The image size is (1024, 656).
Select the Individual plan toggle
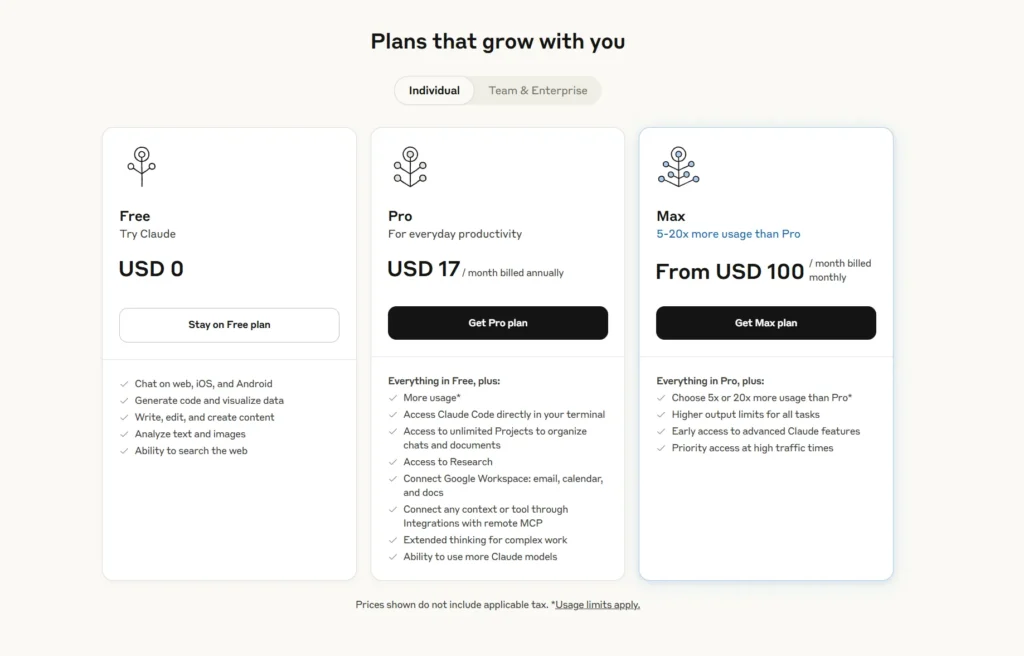coord(434,90)
